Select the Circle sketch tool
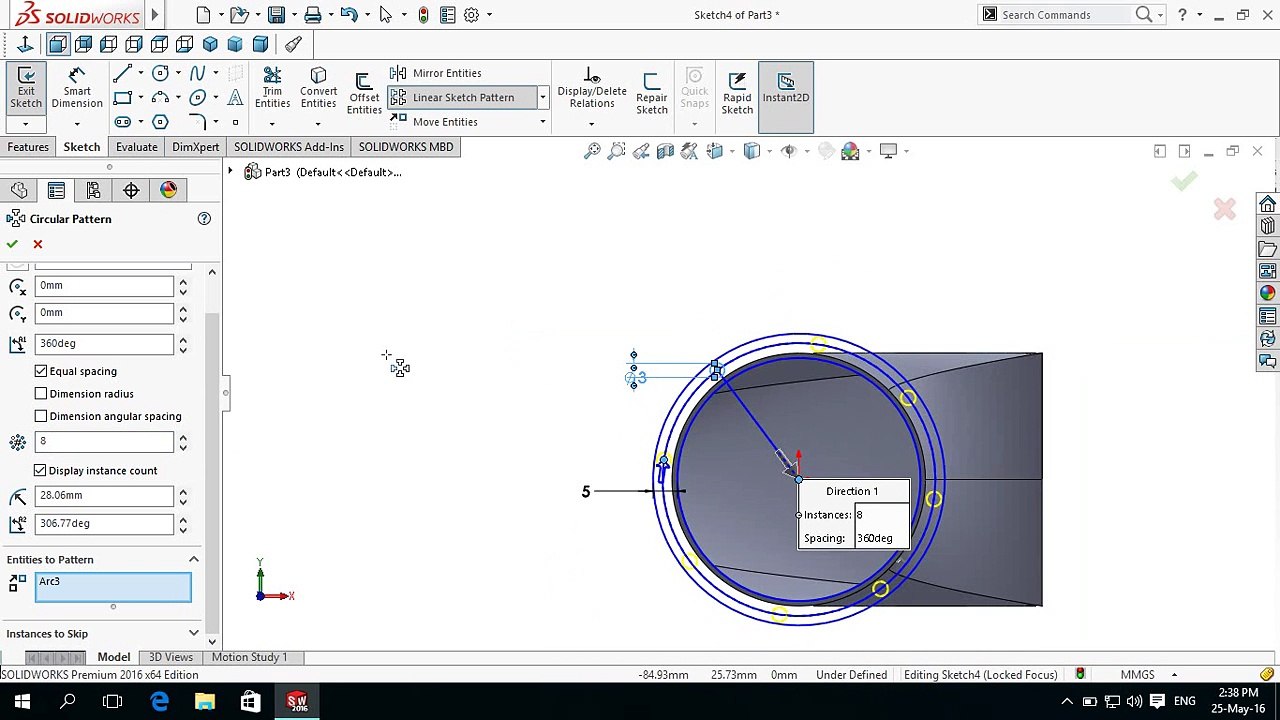 pyautogui.click(x=160, y=73)
